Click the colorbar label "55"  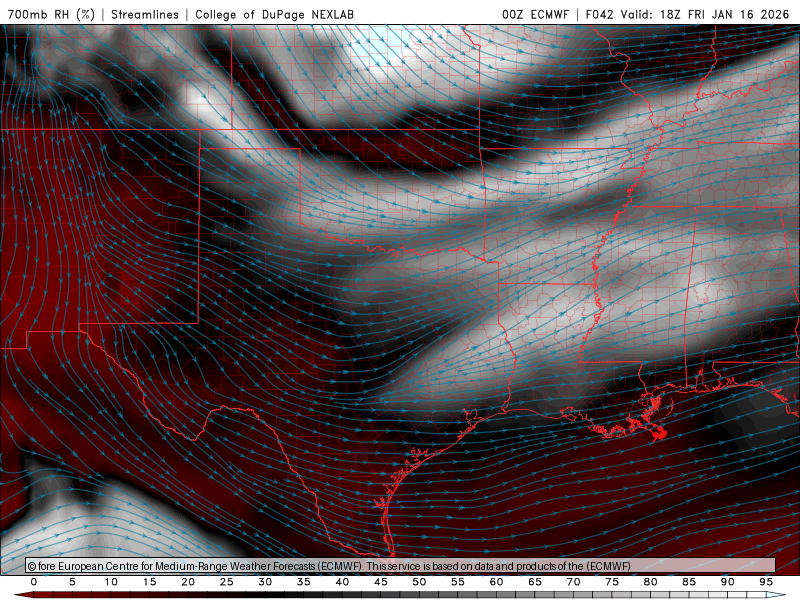458,582
